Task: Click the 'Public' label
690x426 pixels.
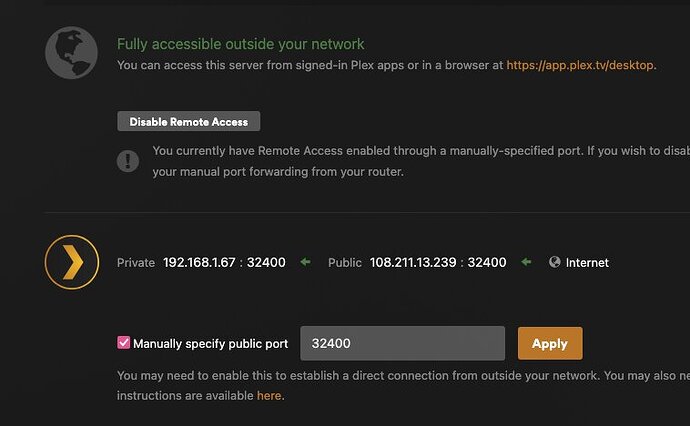Action: click(x=345, y=263)
